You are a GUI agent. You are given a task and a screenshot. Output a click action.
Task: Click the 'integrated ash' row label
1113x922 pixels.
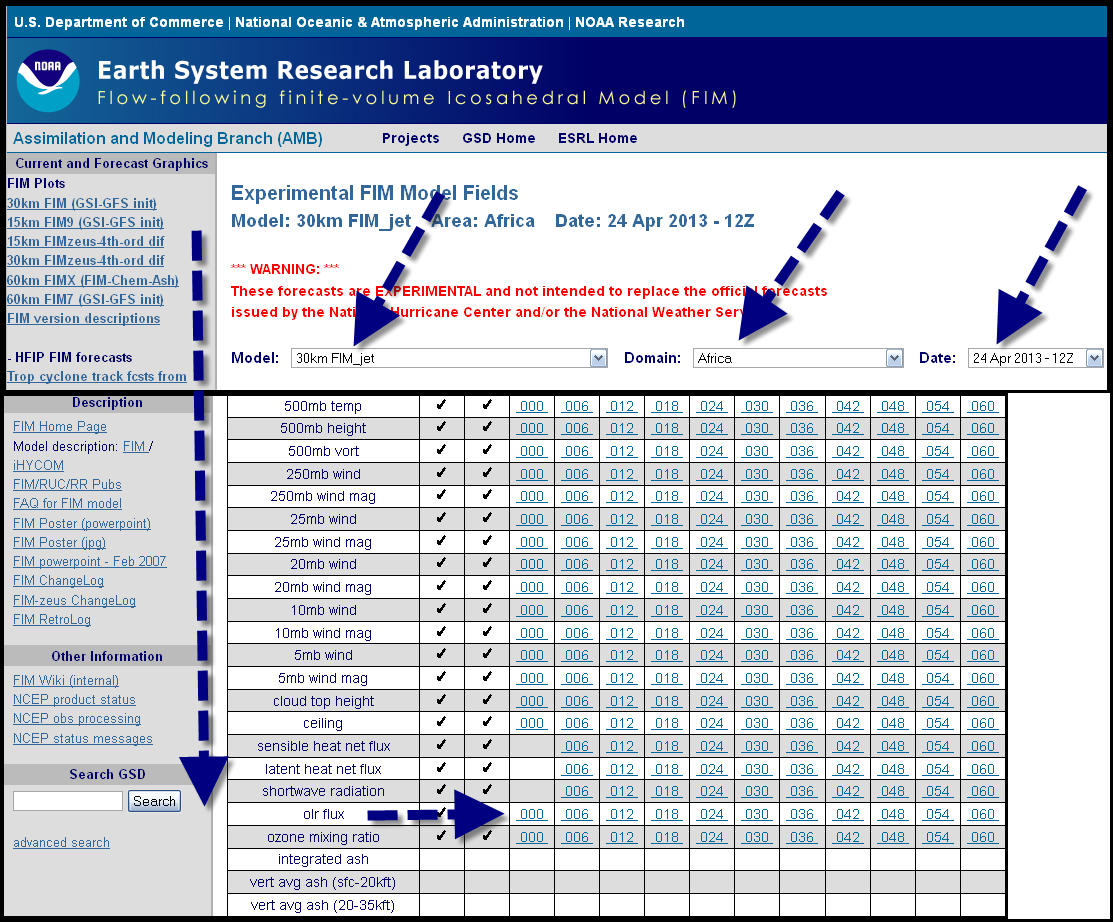(x=323, y=860)
